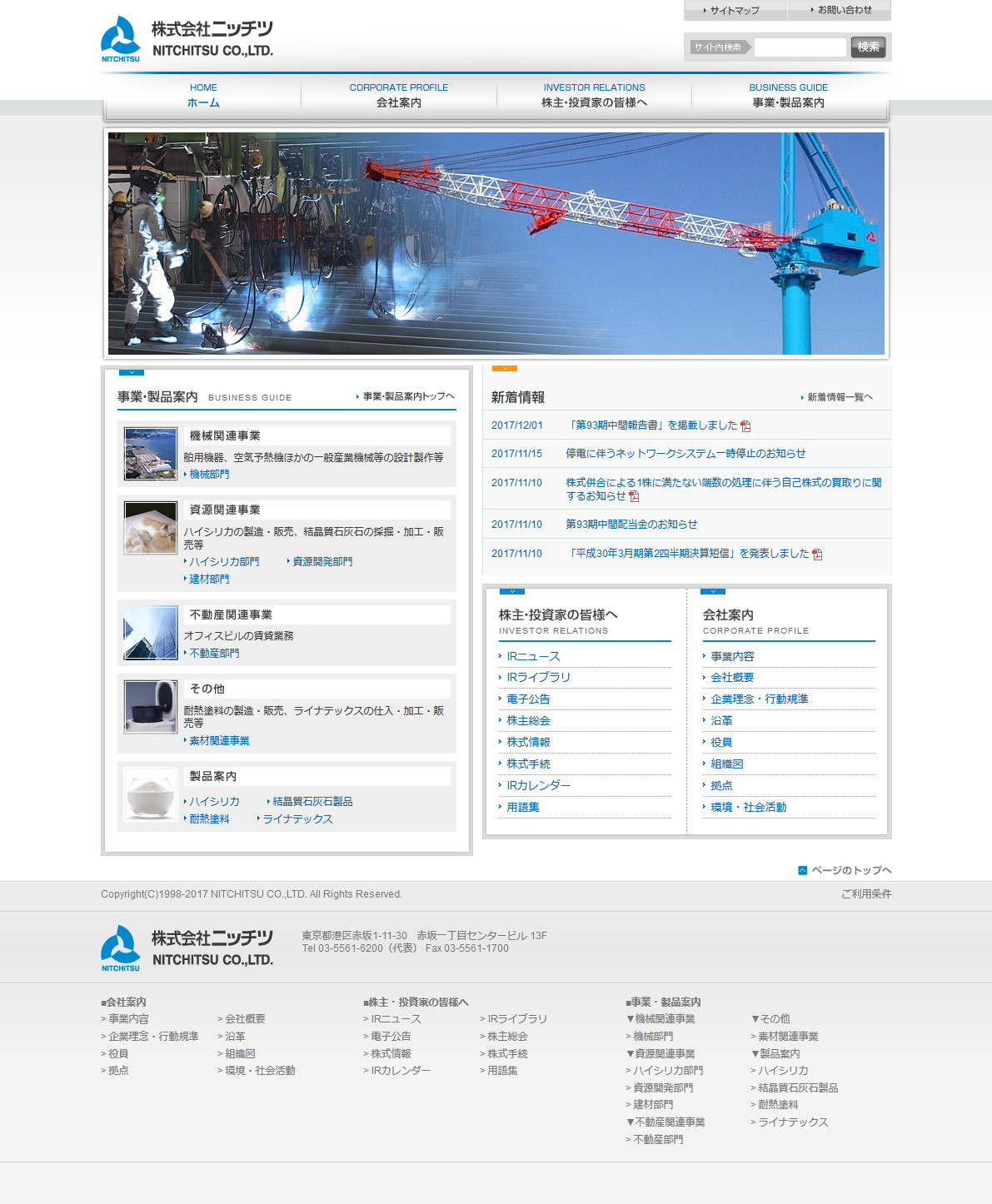
Task: Open PDF icon beside 第2四半期決算短信 news
Action: click(817, 555)
